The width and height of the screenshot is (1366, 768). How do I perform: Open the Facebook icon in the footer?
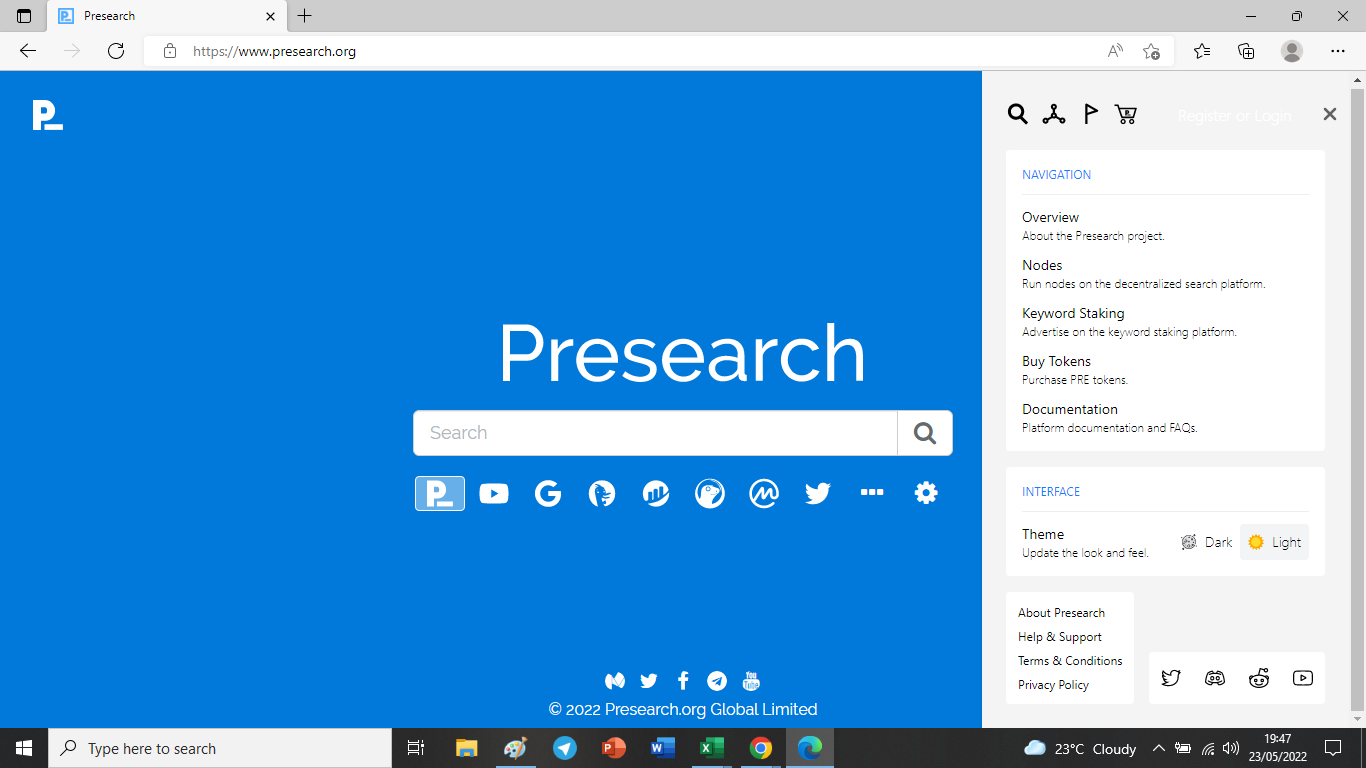(683, 681)
